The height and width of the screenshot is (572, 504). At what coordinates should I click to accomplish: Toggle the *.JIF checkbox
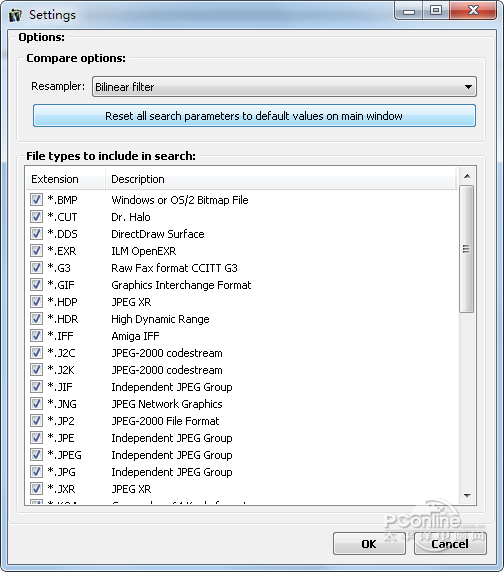click(36, 387)
